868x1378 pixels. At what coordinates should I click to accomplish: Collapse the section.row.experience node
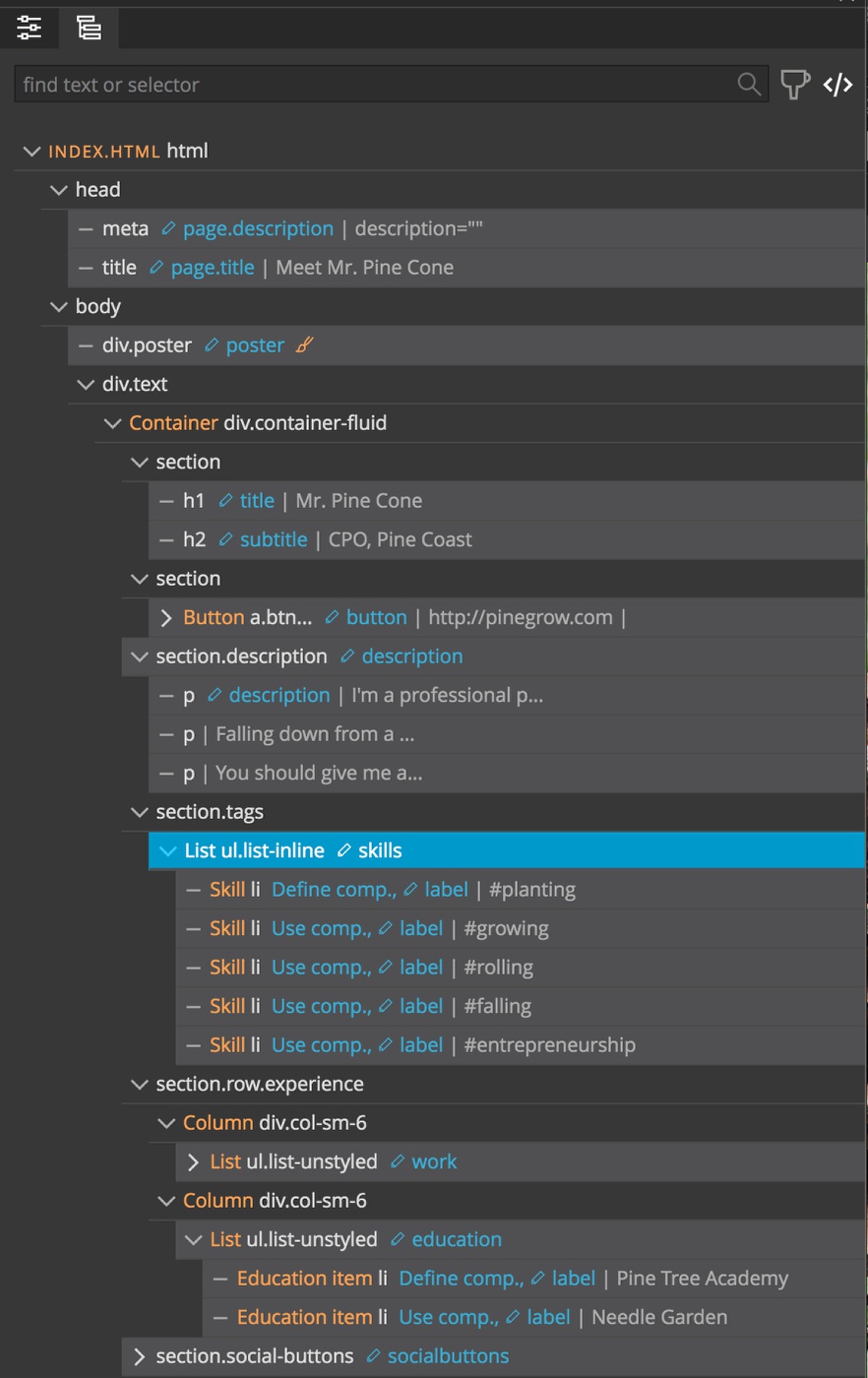[140, 1085]
